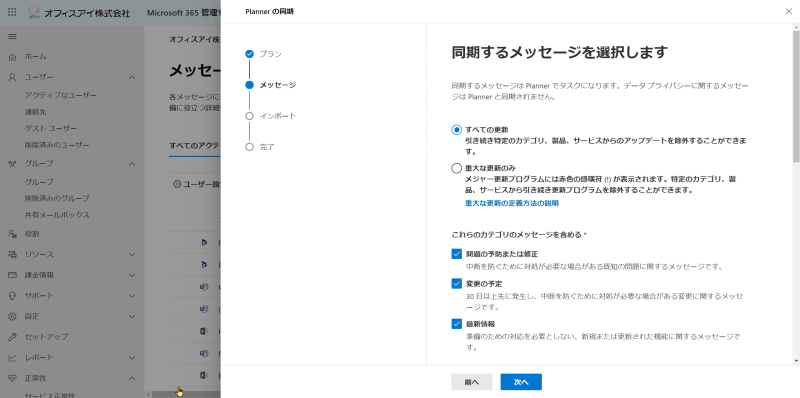
Task: Uncheck the 最新情報 checkbox
Action: click(x=457, y=324)
